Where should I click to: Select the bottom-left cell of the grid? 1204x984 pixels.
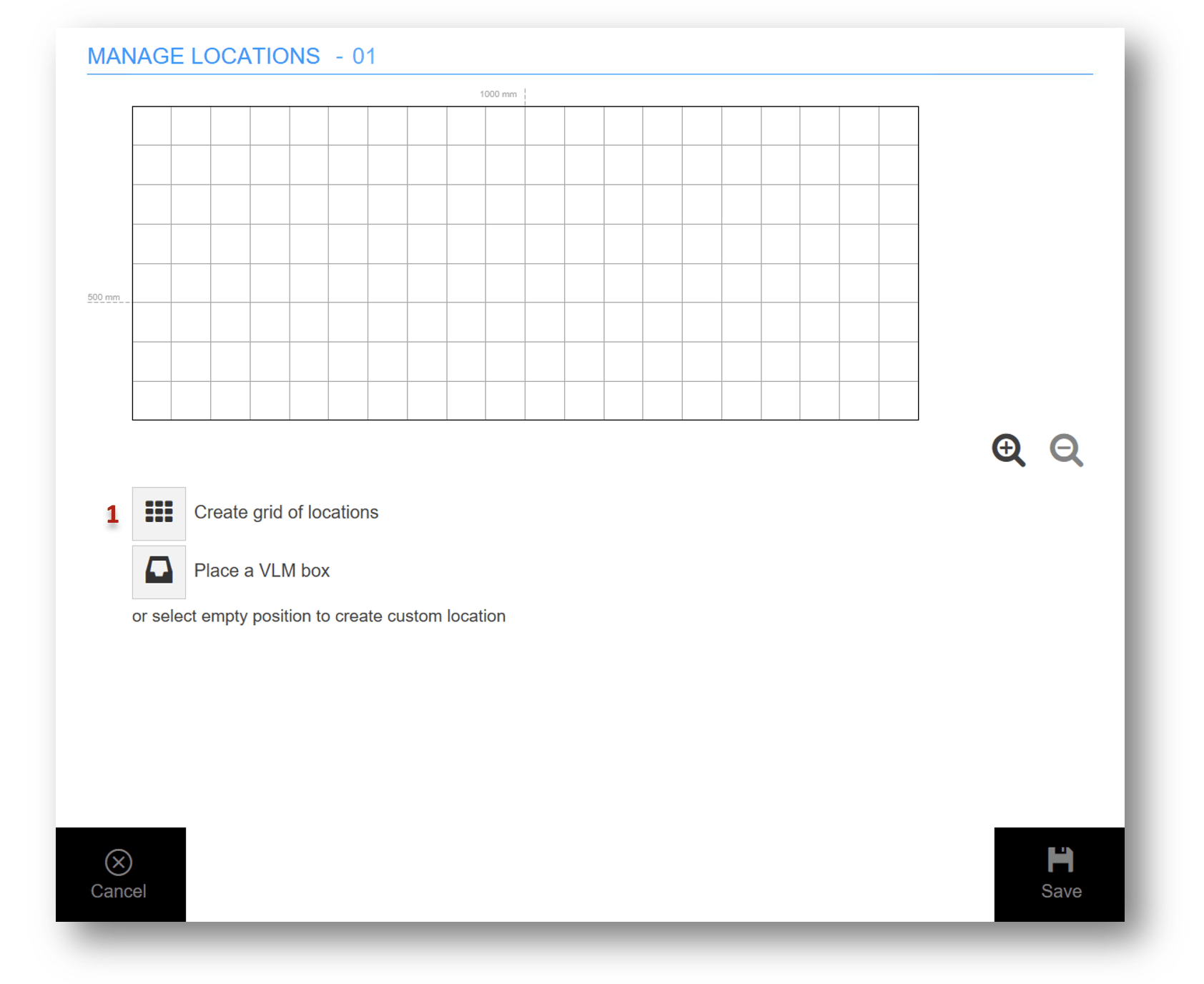(152, 400)
